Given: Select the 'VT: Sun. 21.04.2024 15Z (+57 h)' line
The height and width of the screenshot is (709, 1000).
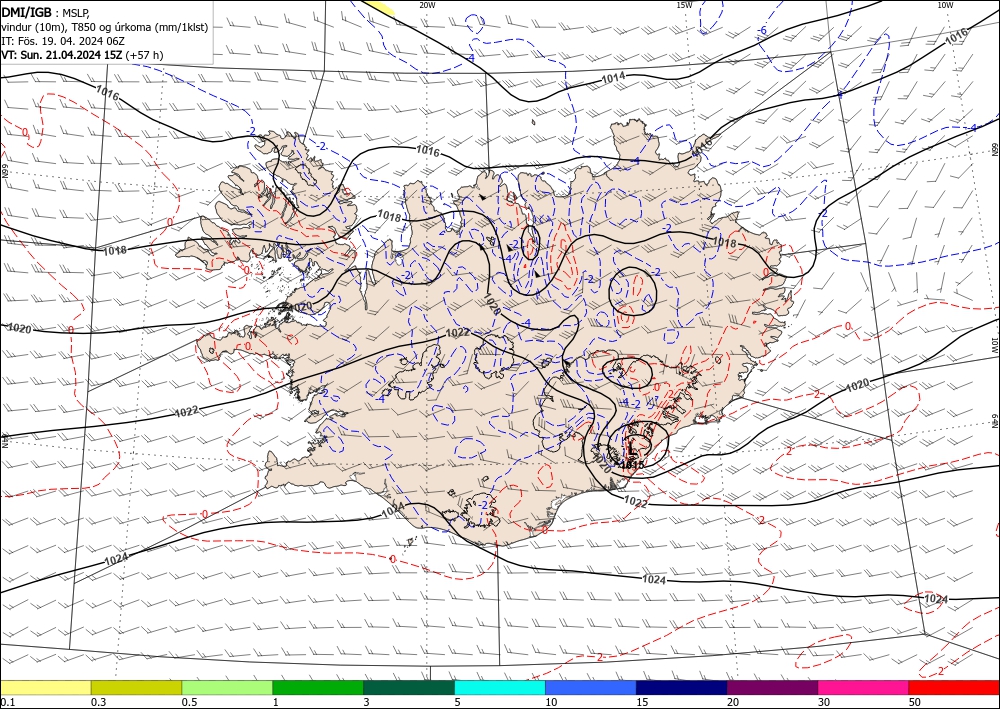Looking at the screenshot, I should [82, 55].
